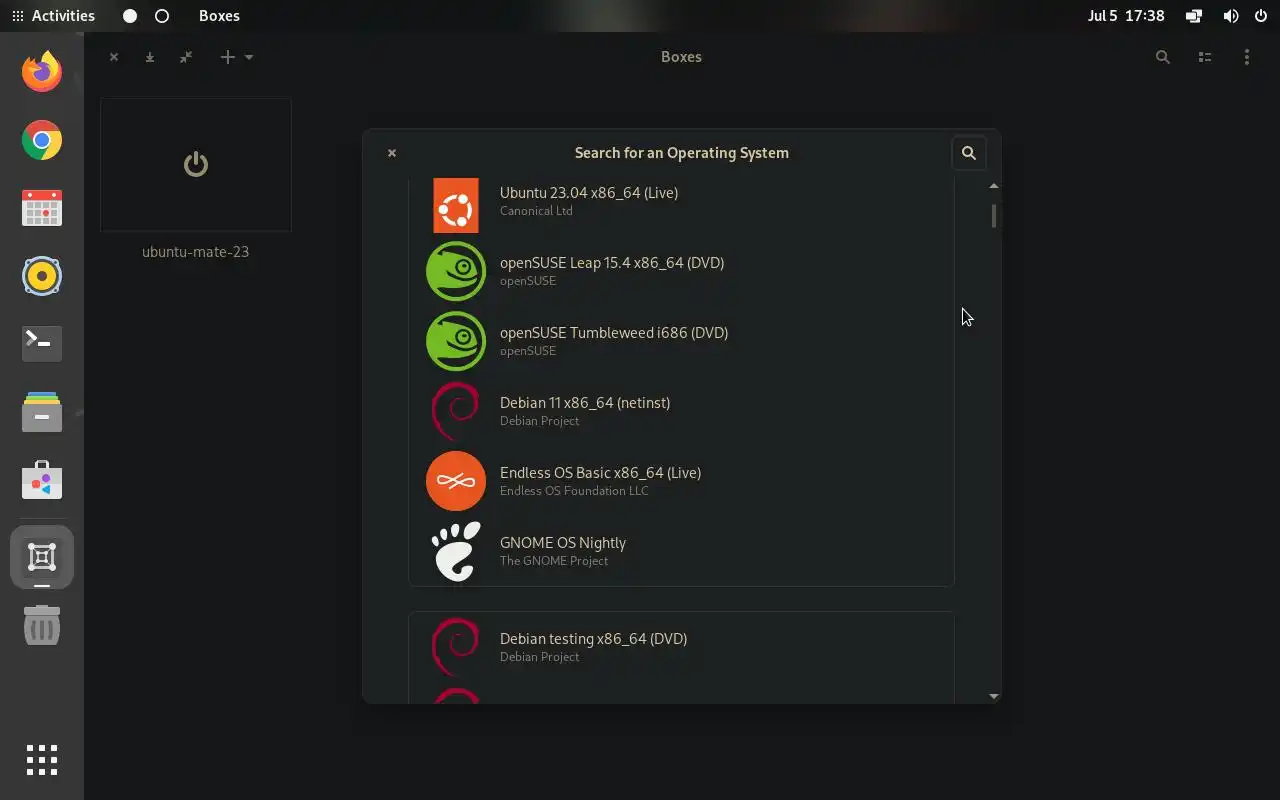The height and width of the screenshot is (800, 1280).
Task: Launch Terminal from the dock
Action: 42,343
